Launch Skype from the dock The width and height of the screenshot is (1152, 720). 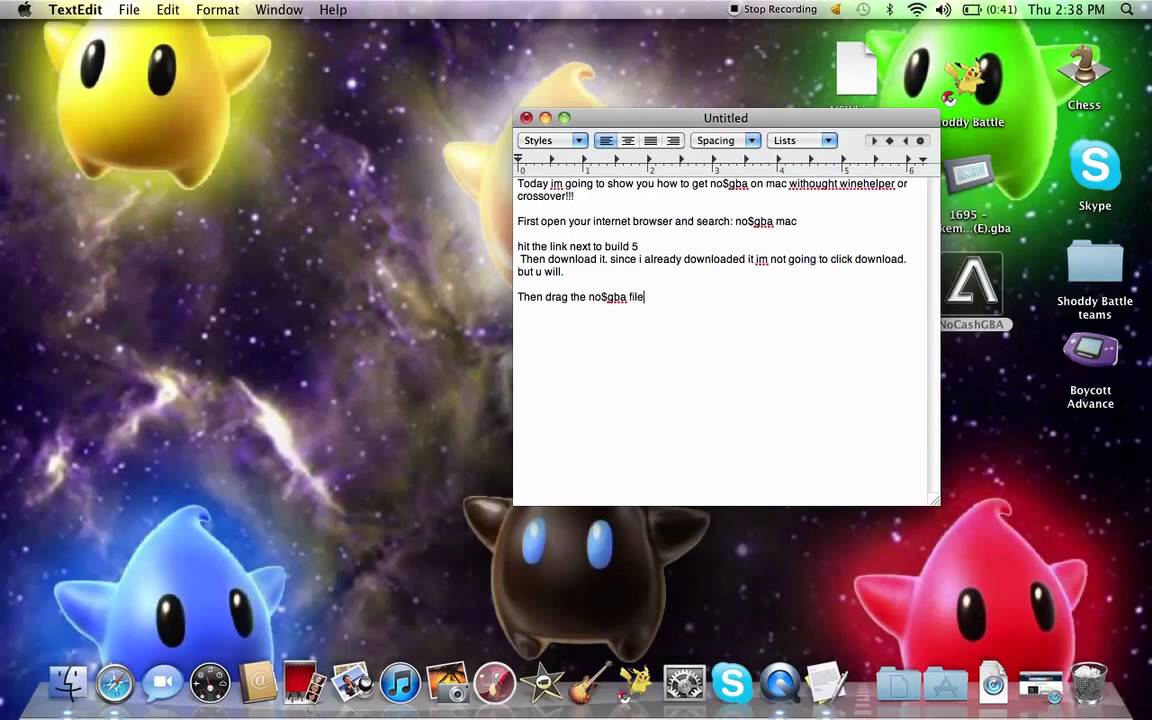(732, 684)
